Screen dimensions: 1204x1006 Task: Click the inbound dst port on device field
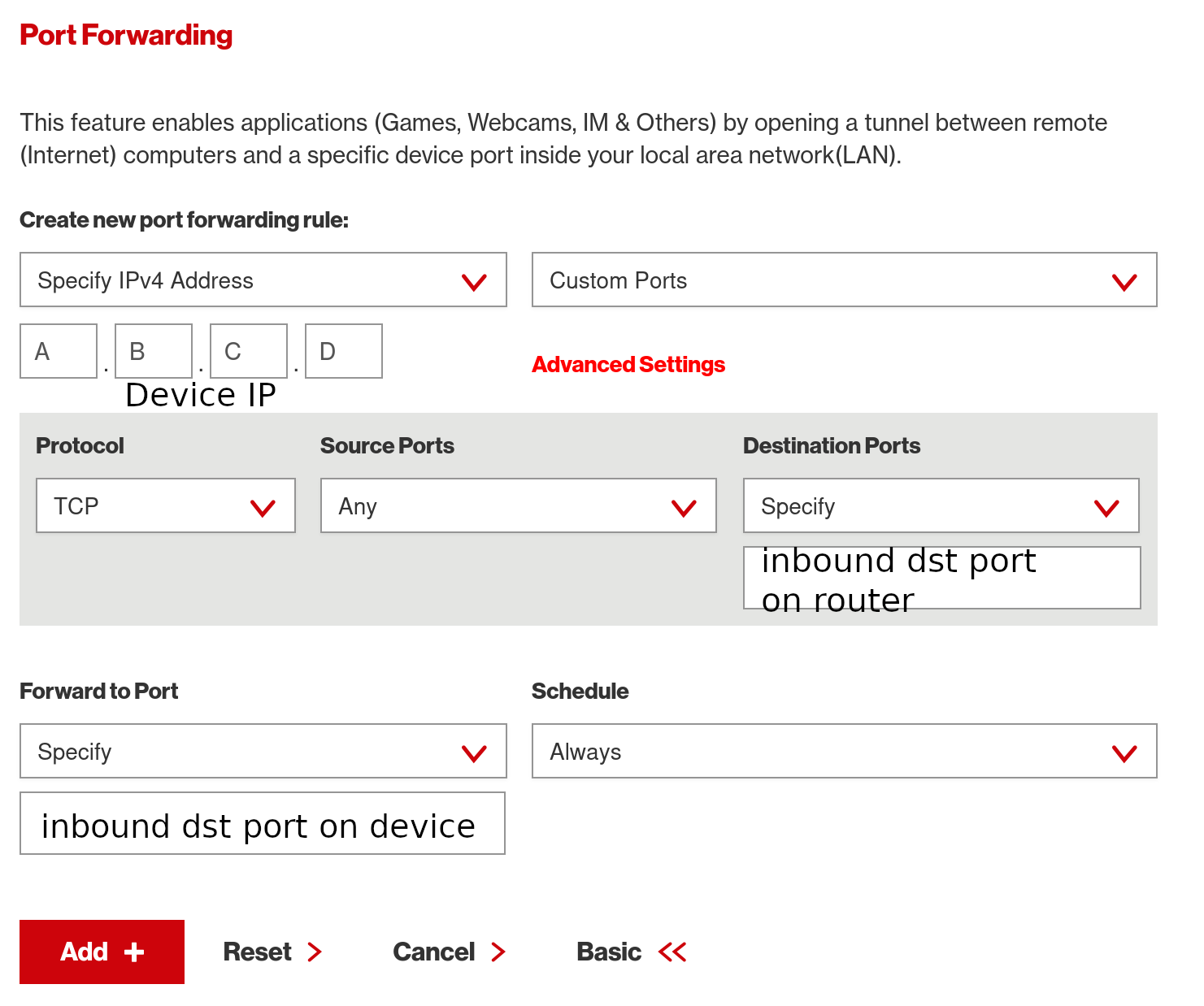pyautogui.click(x=262, y=824)
